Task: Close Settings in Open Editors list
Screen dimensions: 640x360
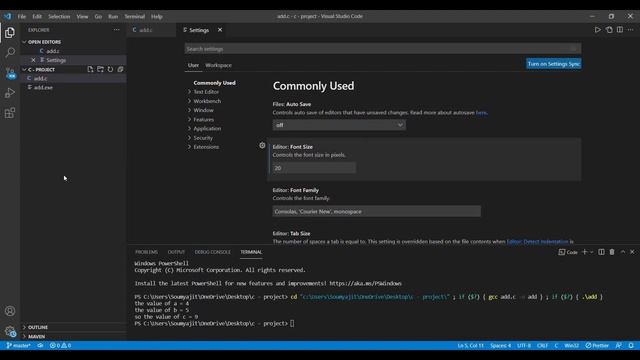Action: coord(33,60)
